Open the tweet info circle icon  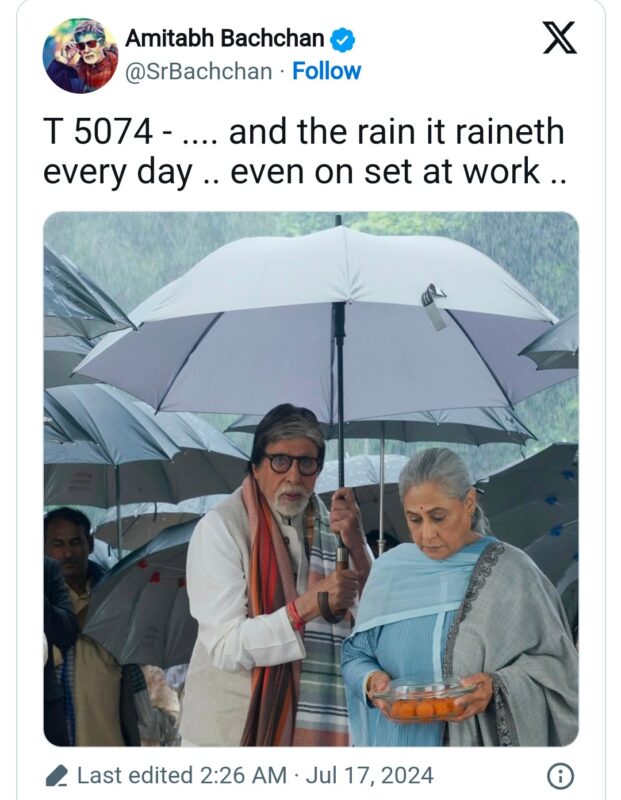pos(560,776)
